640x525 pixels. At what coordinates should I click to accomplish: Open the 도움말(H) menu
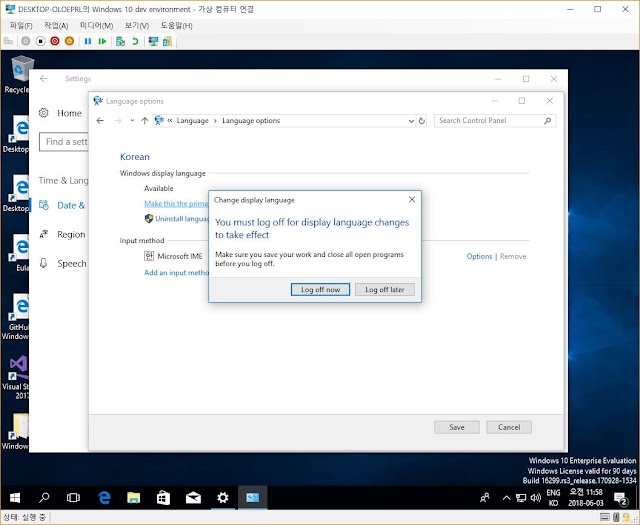pyautogui.click(x=176, y=26)
